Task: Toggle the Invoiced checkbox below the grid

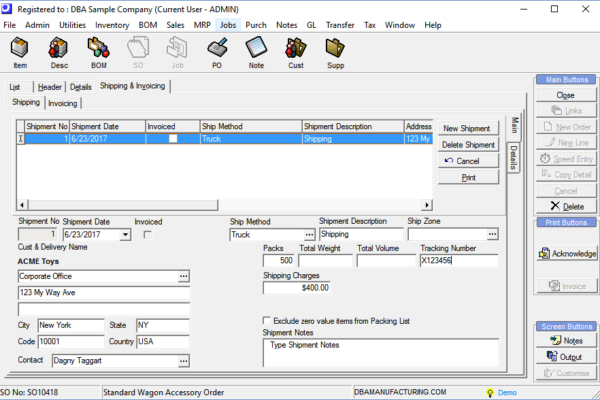Action: (147, 235)
